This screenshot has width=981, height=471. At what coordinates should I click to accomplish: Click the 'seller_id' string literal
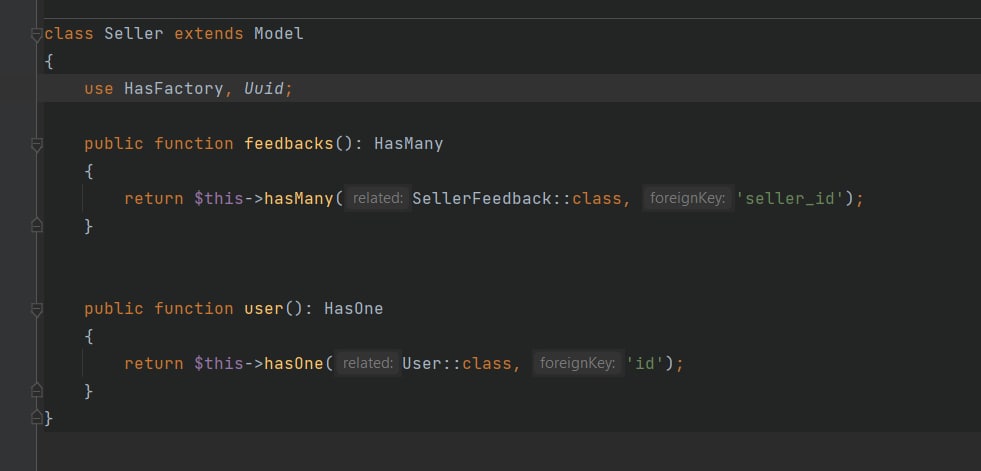[790, 198]
